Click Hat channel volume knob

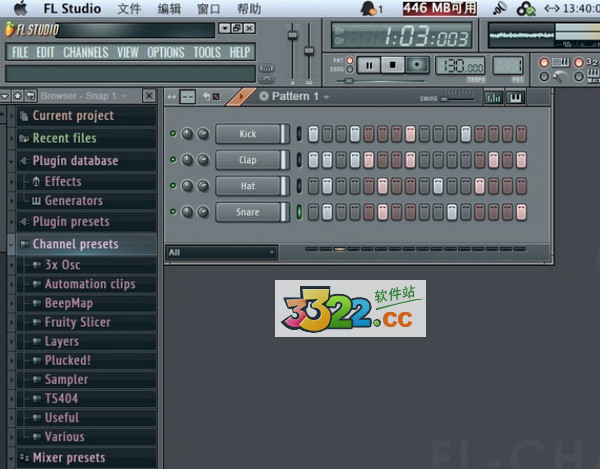pyautogui.click(x=203, y=186)
